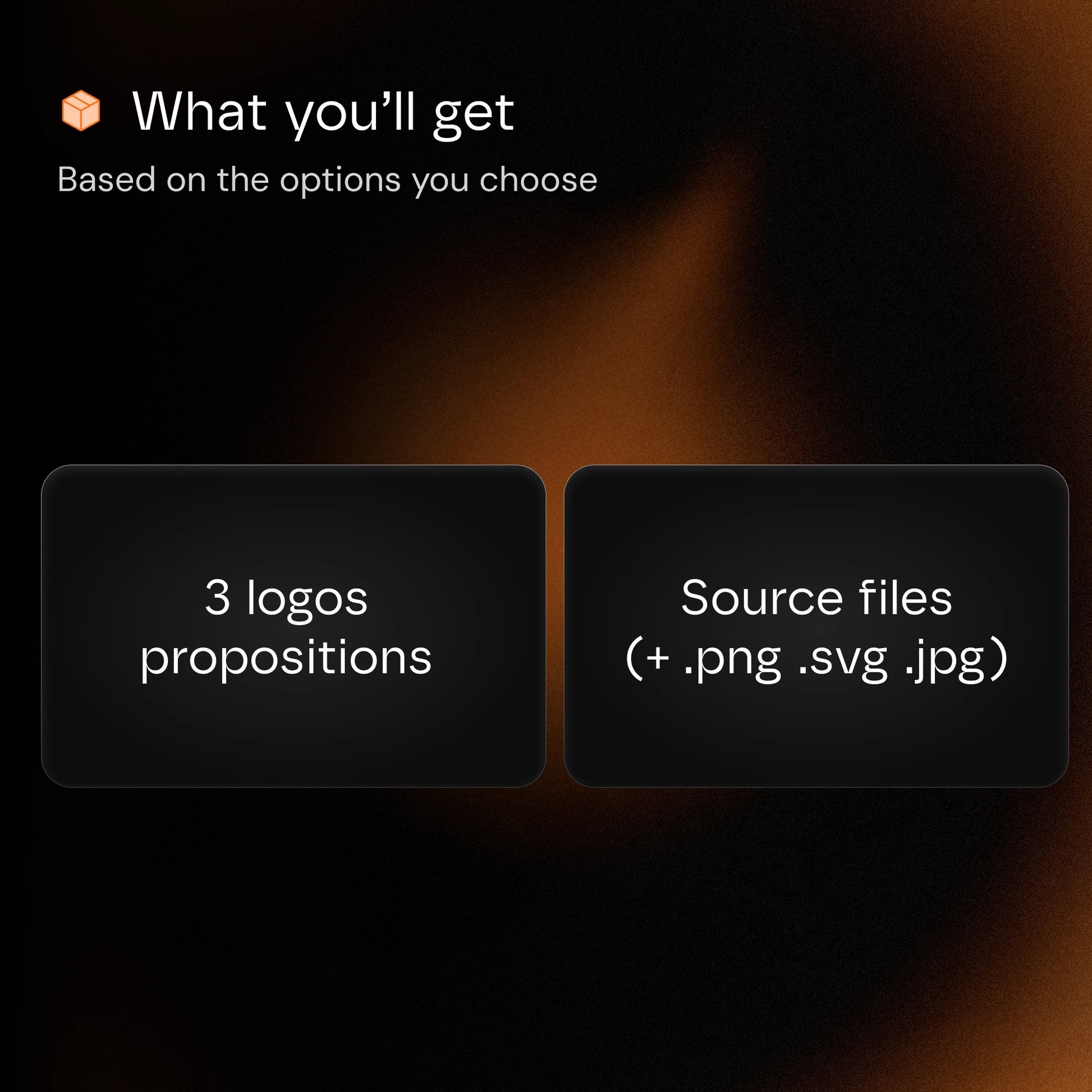Click the "3 logos" text line
The image size is (1092, 1092).
tap(287, 599)
